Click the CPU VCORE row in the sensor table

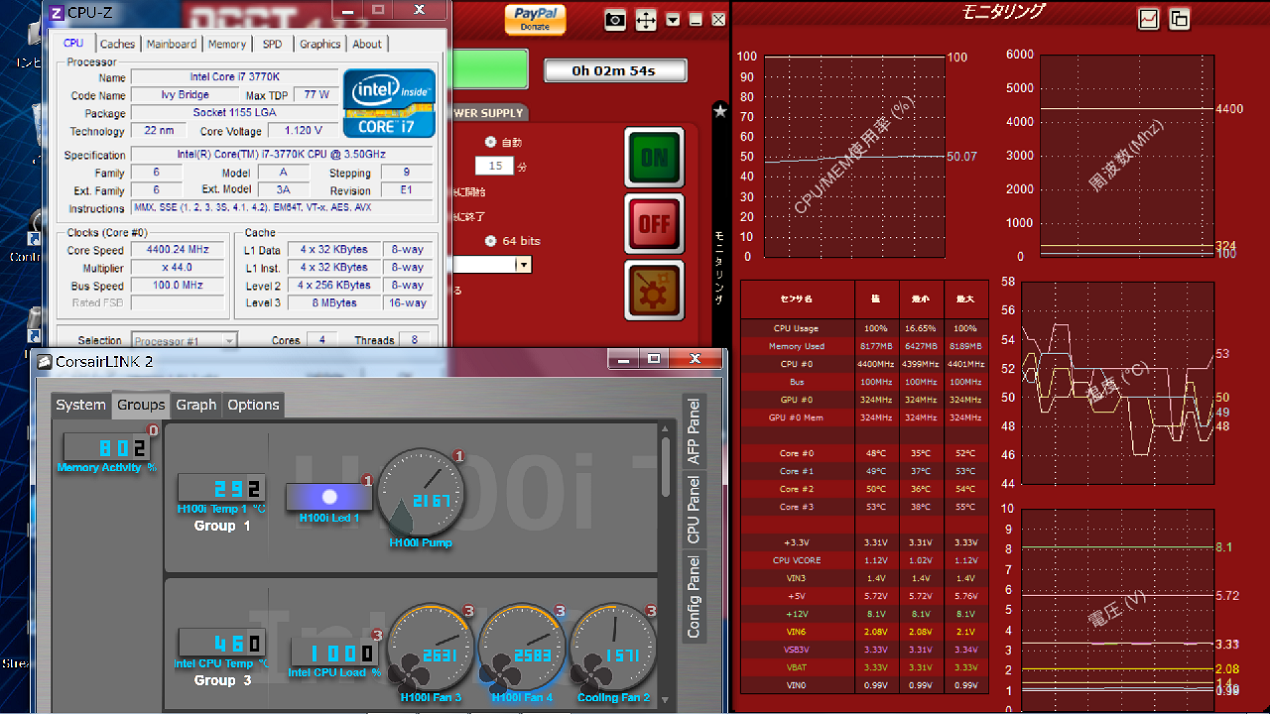click(x=864, y=560)
